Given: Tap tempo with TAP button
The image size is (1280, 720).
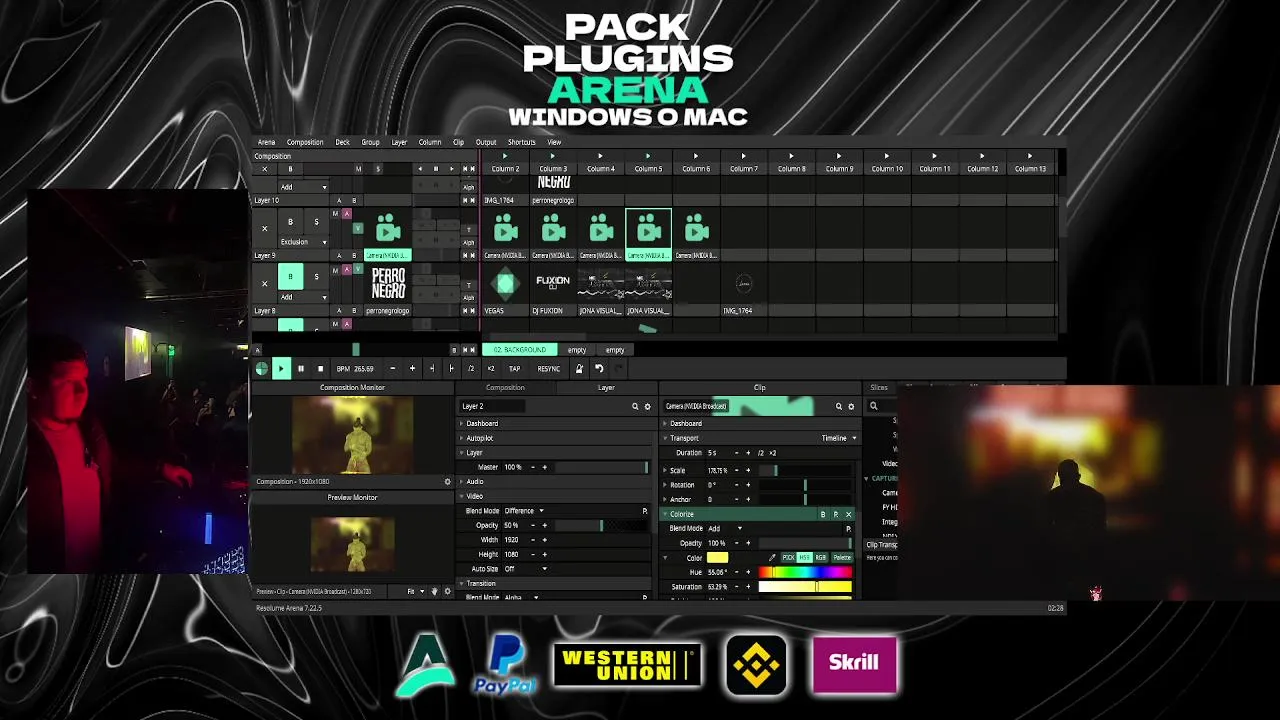Looking at the screenshot, I should [x=514, y=369].
